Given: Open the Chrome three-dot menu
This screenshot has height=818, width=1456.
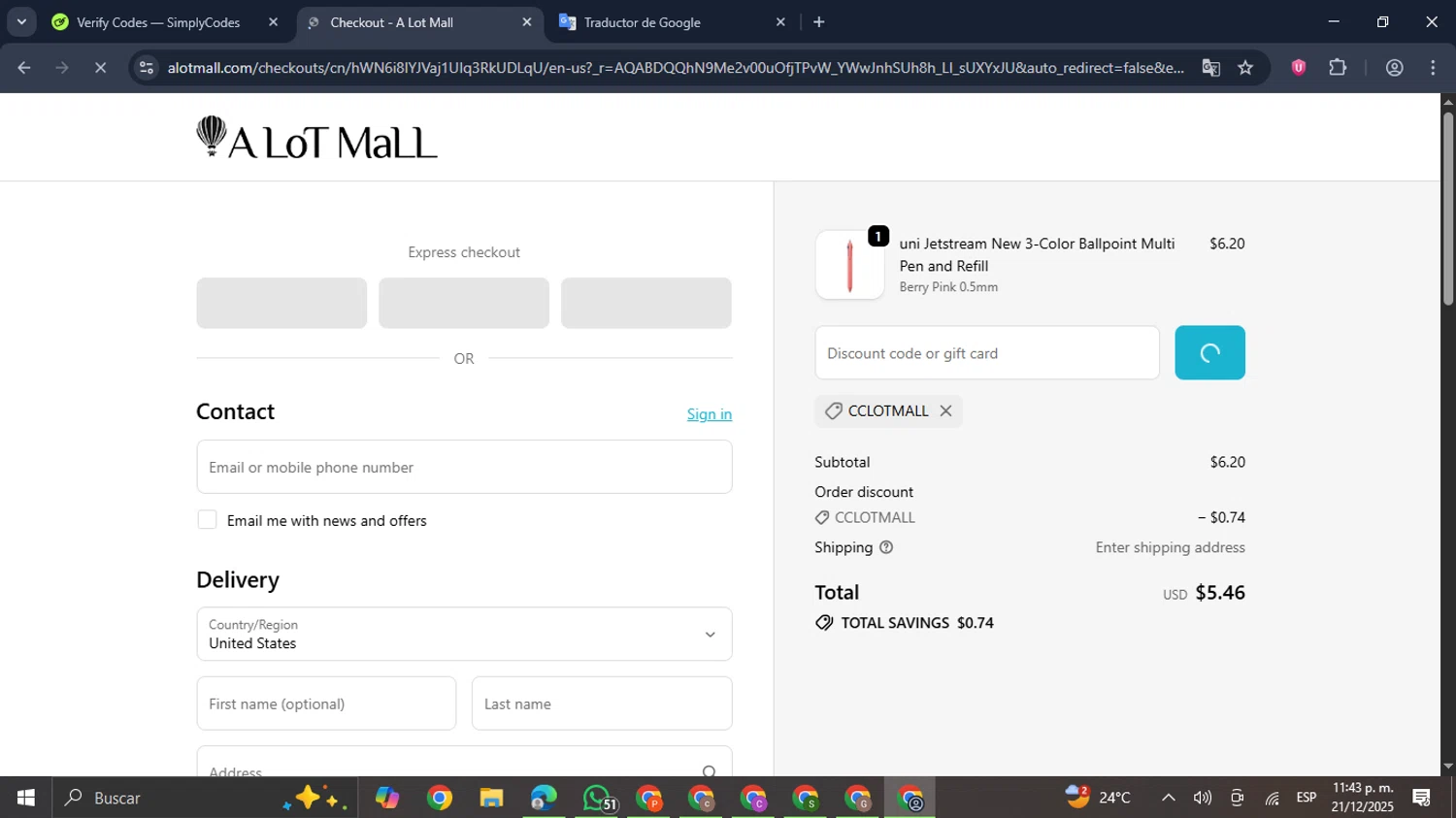Looking at the screenshot, I should (x=1433, y=68).
